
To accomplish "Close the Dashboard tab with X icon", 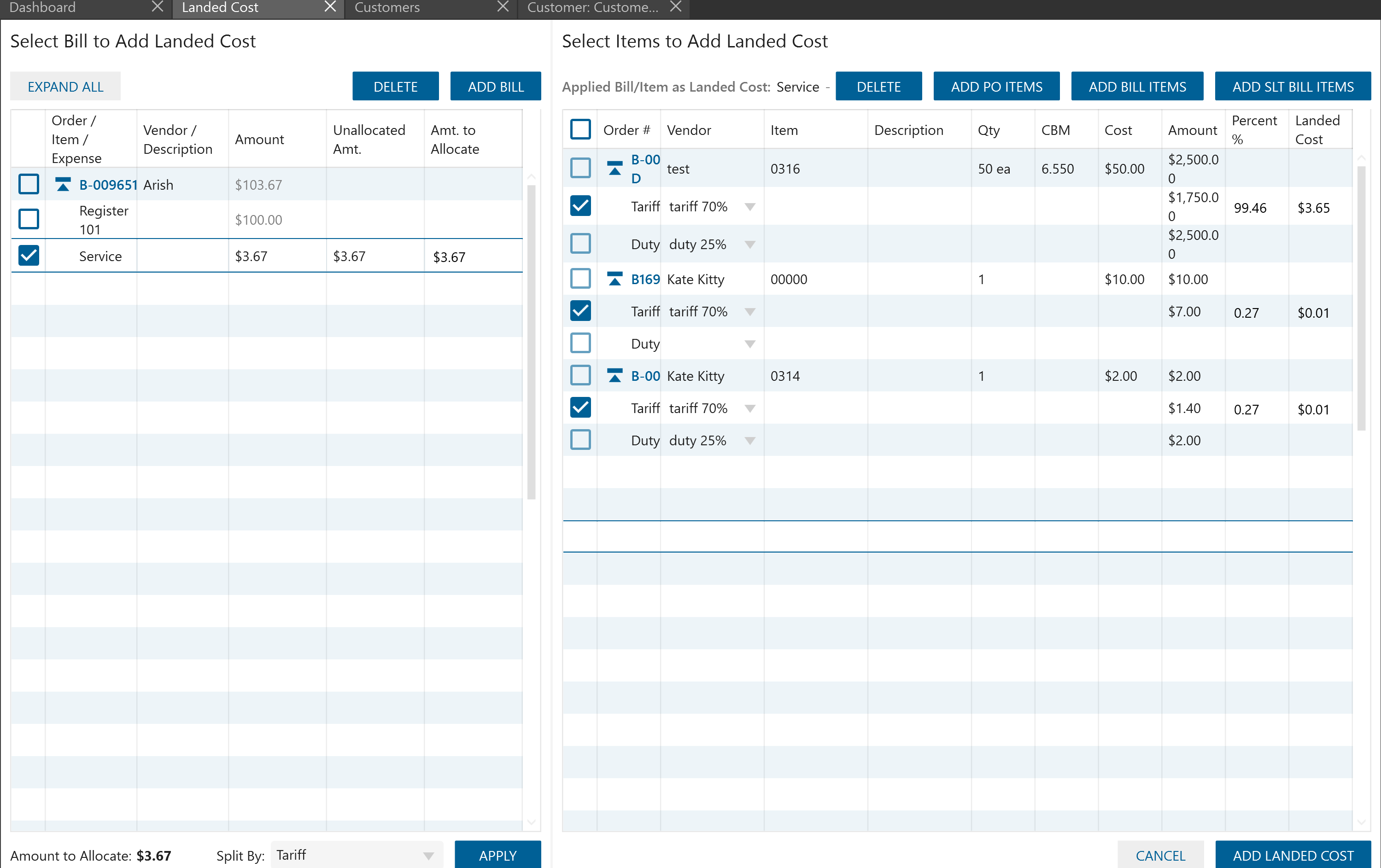I will [157, 7].
